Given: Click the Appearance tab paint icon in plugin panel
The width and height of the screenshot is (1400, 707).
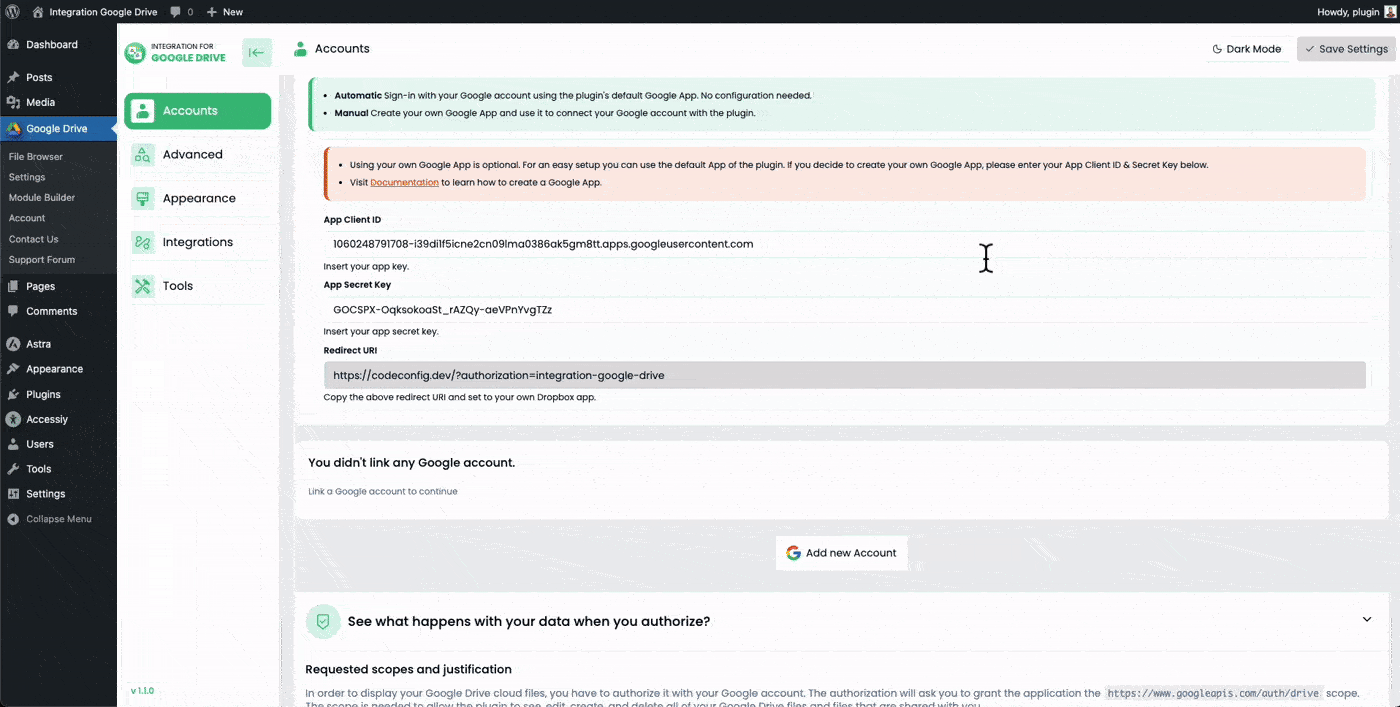Looking at the screenshot, I should coord(143,198).
